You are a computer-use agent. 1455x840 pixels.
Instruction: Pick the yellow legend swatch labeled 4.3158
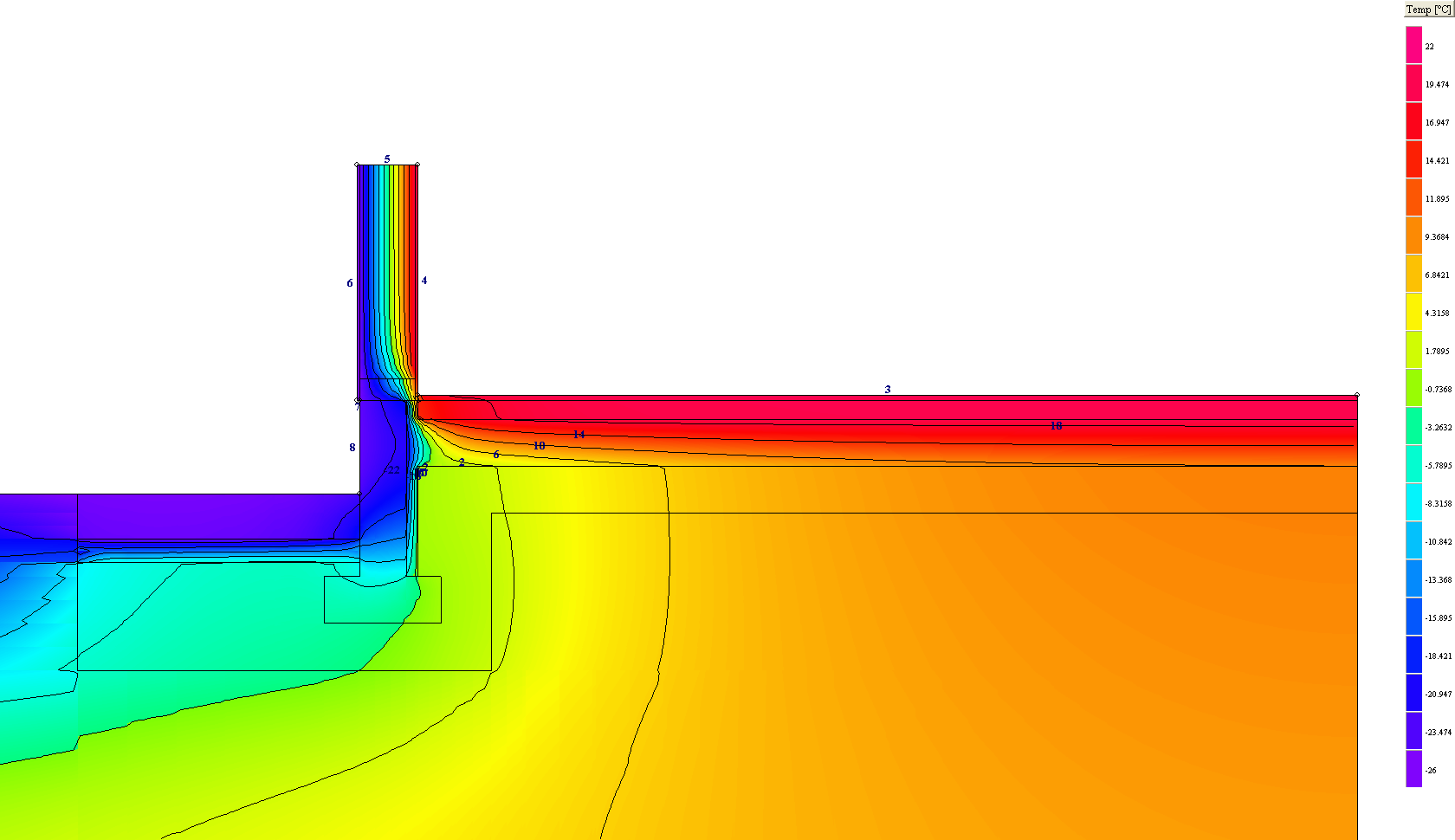[1413, 312]
